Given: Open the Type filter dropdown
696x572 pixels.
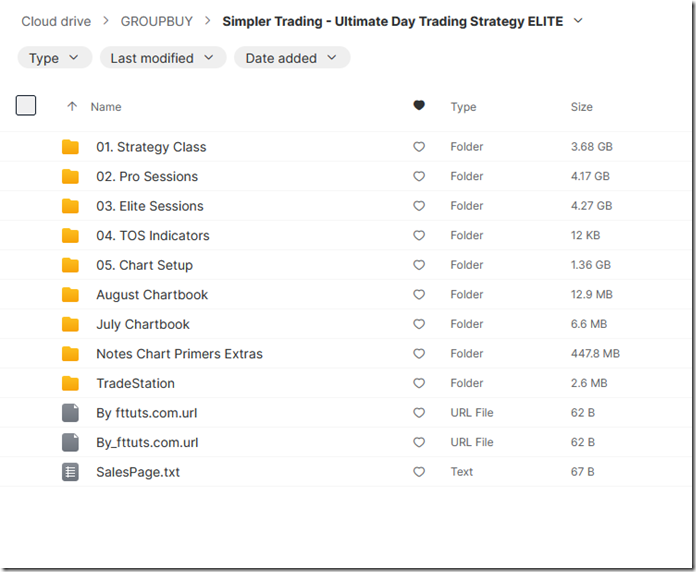Looking at the screenshot, I should [55, 58].
